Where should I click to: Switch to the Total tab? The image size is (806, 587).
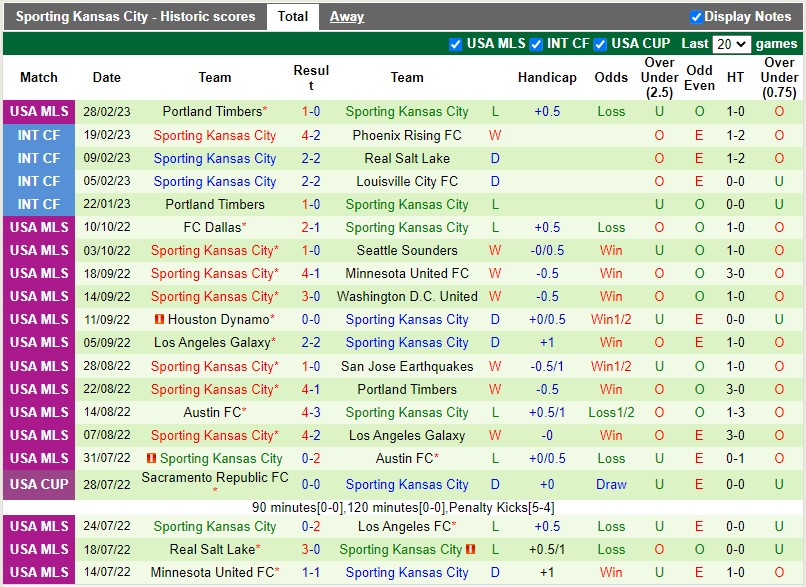click(292, 16)
